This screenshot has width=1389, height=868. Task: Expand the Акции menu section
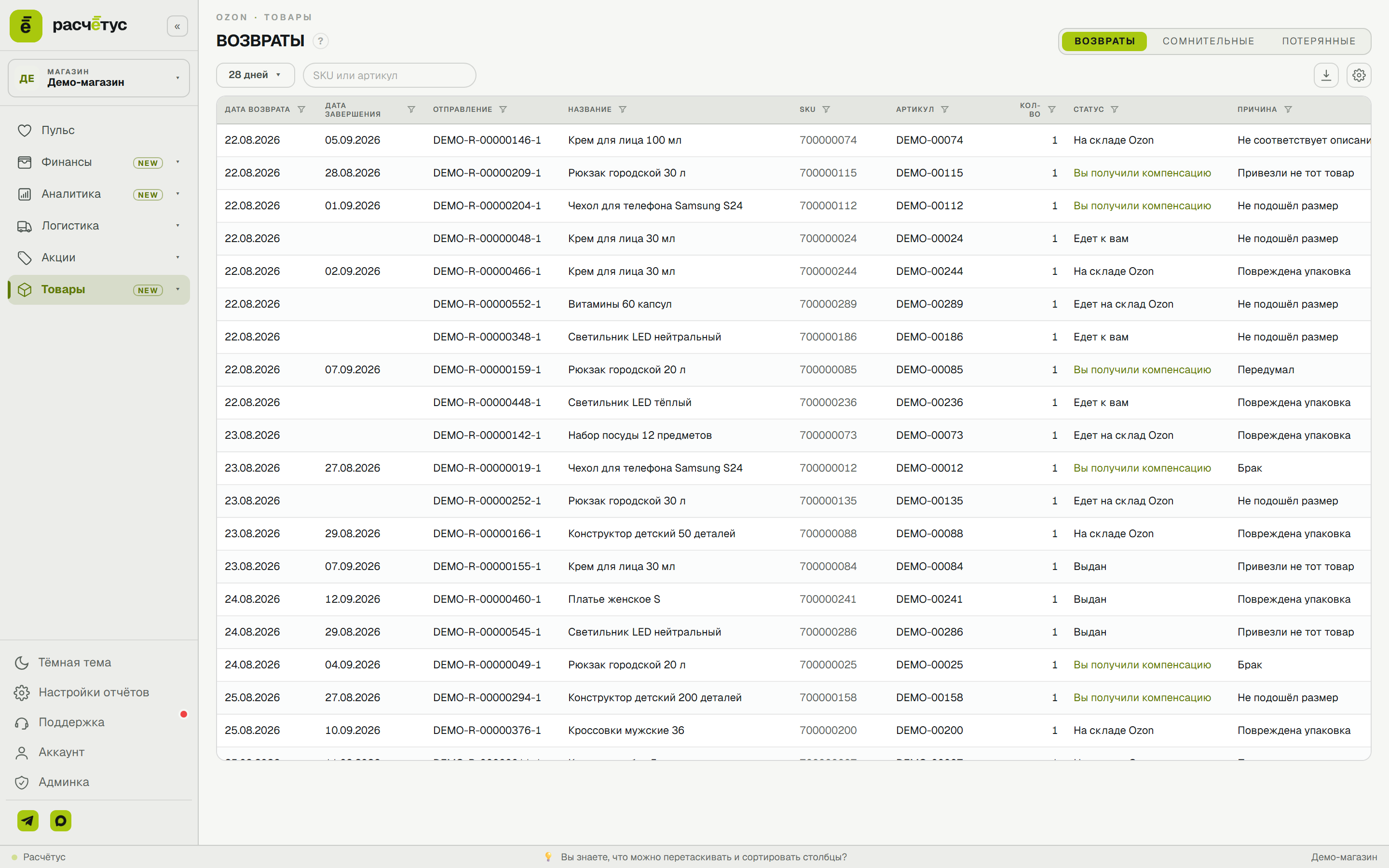(x=99, y=258)
